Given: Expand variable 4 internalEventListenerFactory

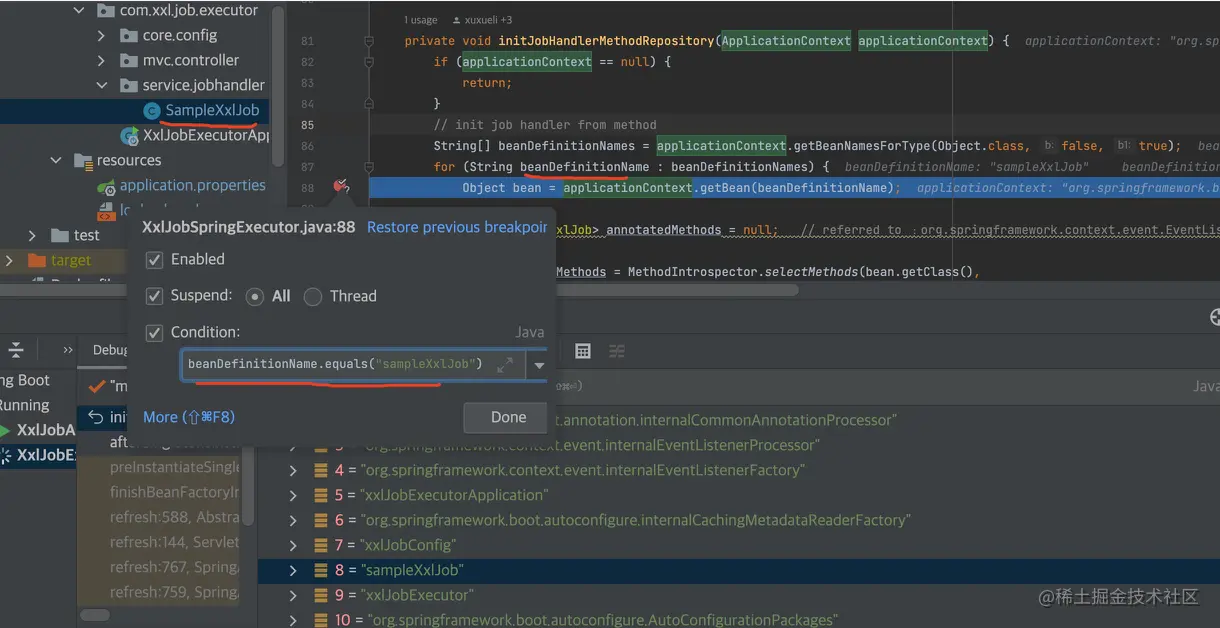Looking at the screenshot, I should coord(293,470).
